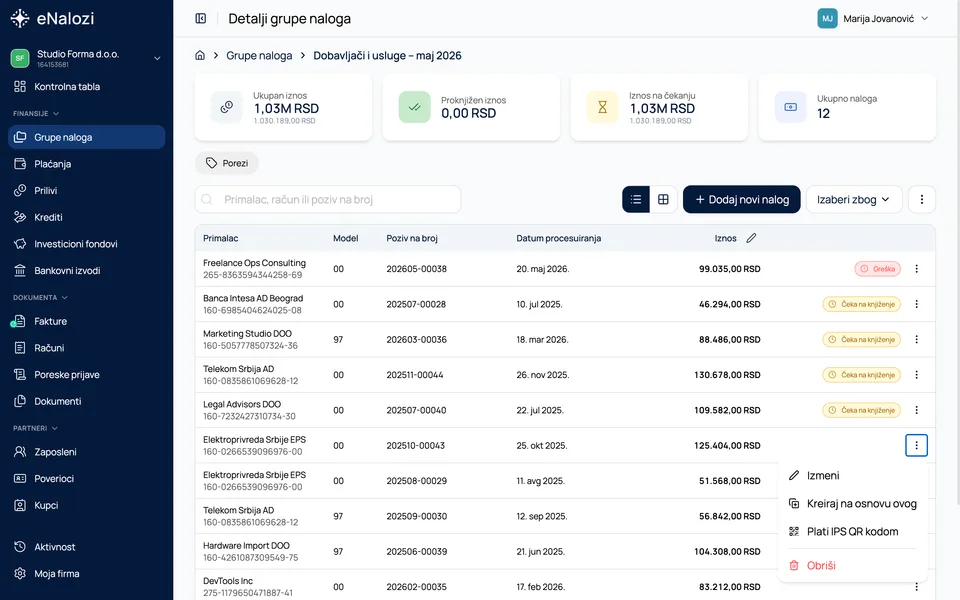Choose Plati IPS QR kodom

point(852,531)
